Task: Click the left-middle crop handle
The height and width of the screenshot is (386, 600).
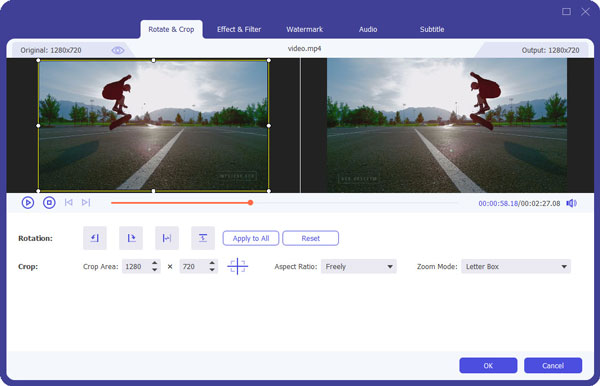Action: pos(38,125)
